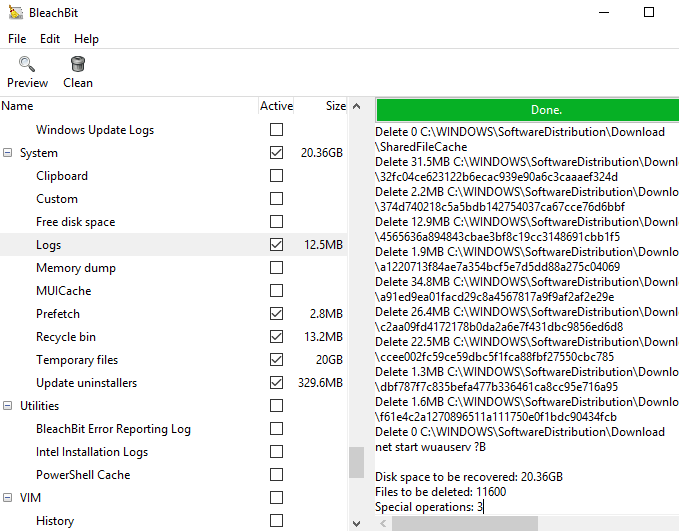Open the File menu

click(17, 39)
